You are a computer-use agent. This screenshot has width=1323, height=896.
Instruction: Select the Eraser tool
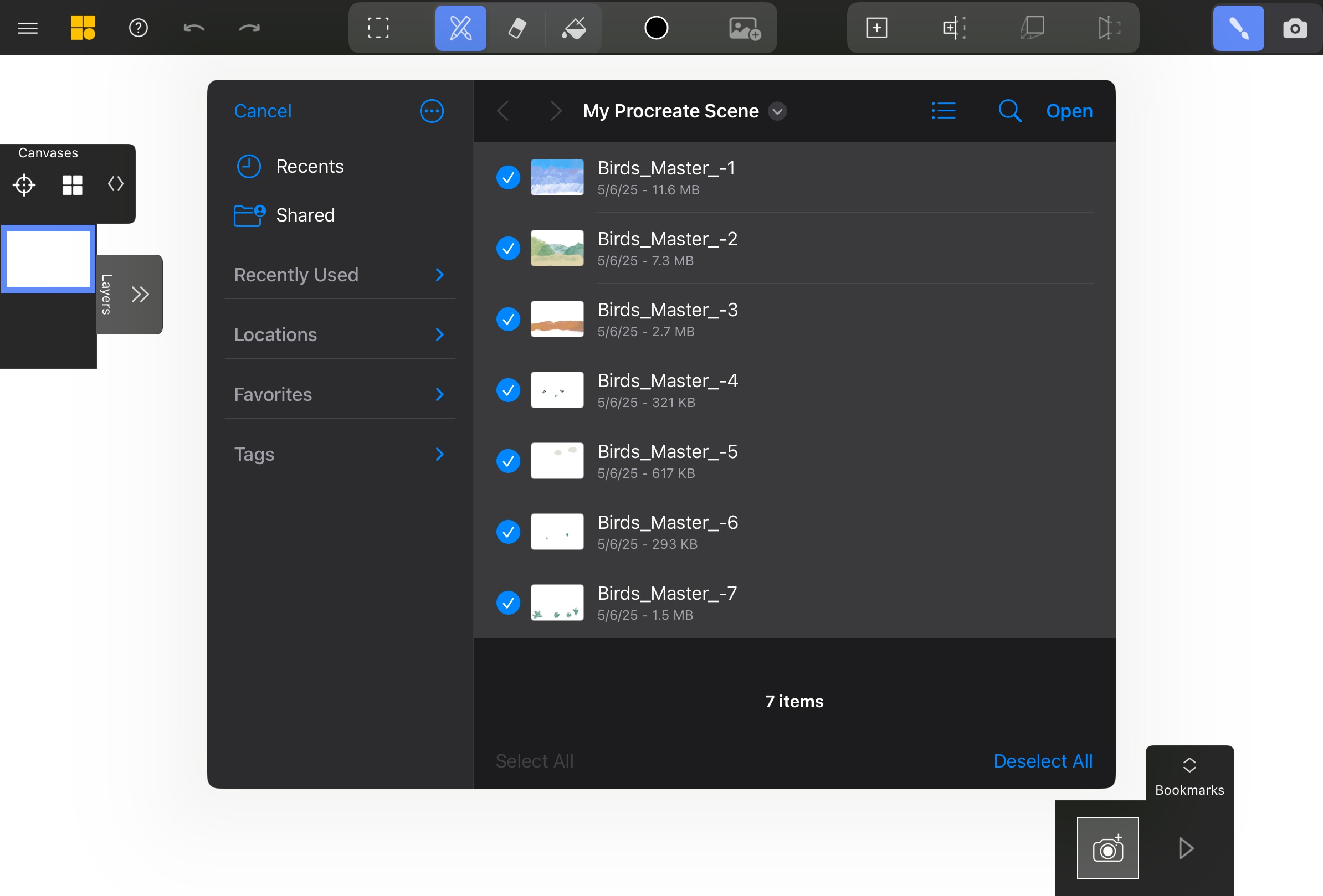[x=516, y=28]
